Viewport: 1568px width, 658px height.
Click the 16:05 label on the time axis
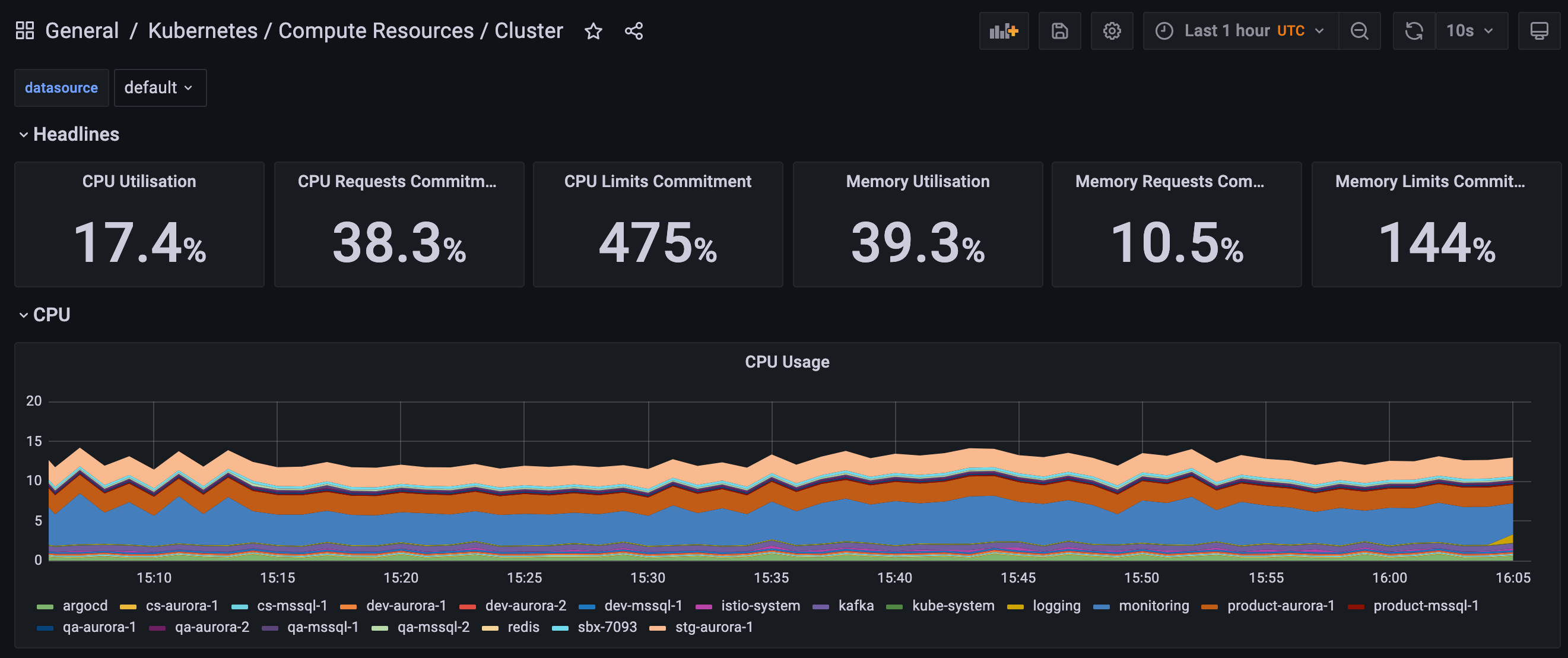(x=1513, y=578)
